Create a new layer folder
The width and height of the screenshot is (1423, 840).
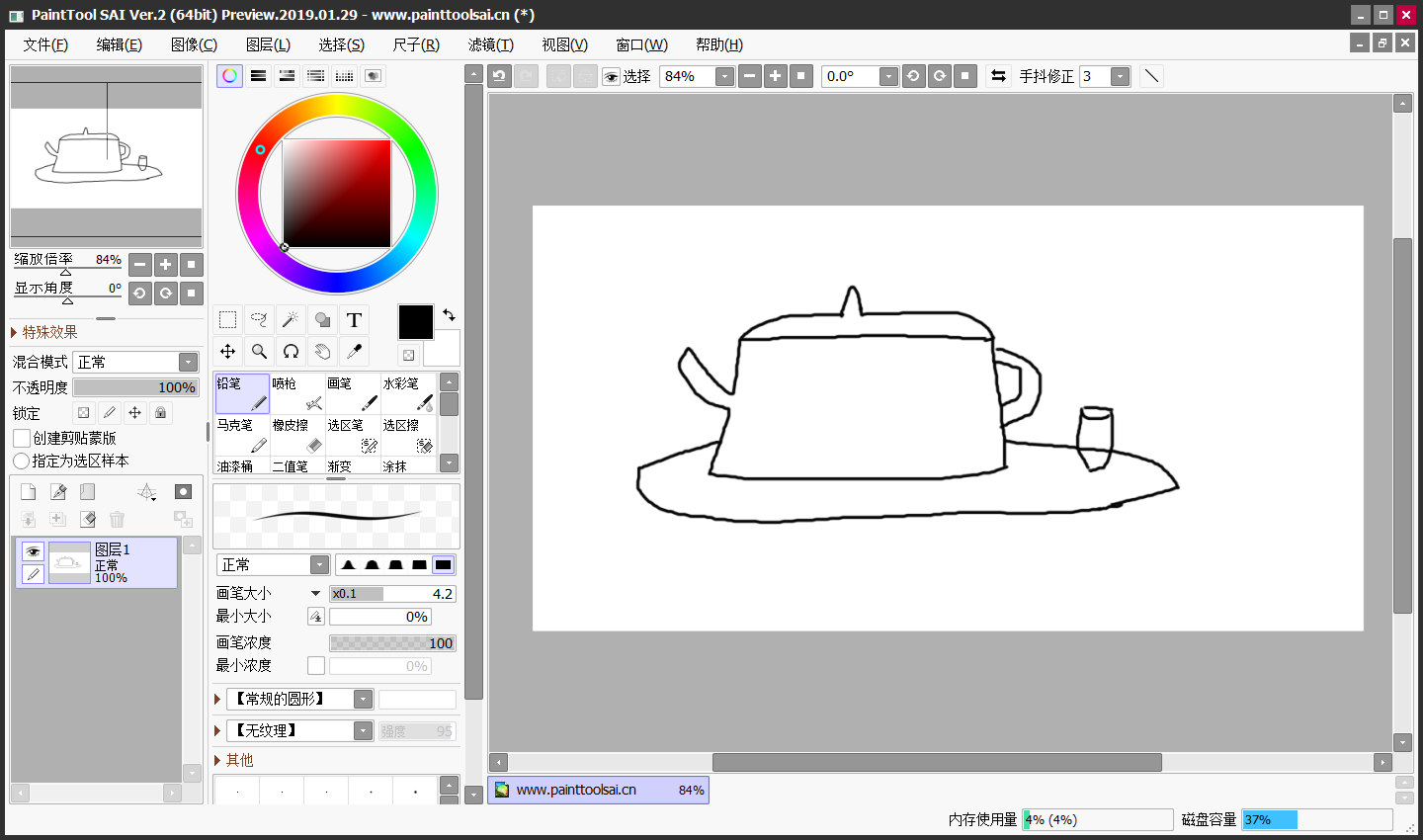[88, 492]
